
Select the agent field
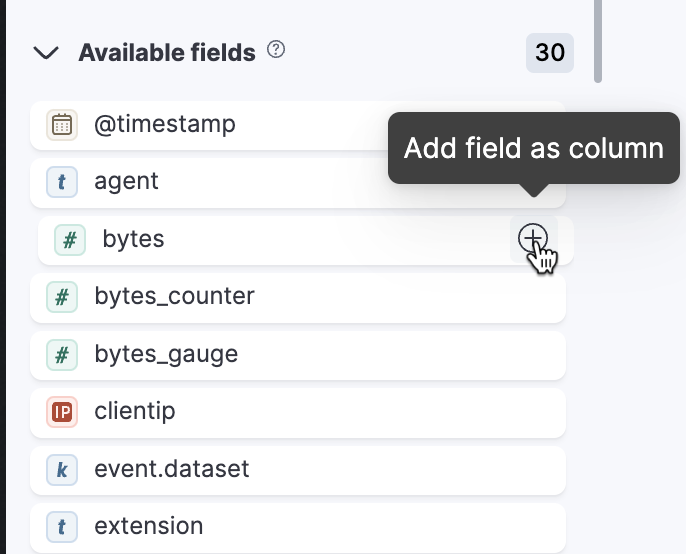point(298,182)
